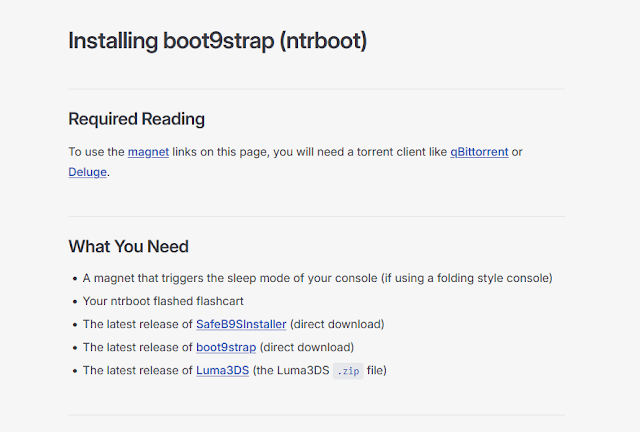Screen dimensions: 640x432
Task: Click '(direct download)' after boot9strap link
Action: pos(307,347)
